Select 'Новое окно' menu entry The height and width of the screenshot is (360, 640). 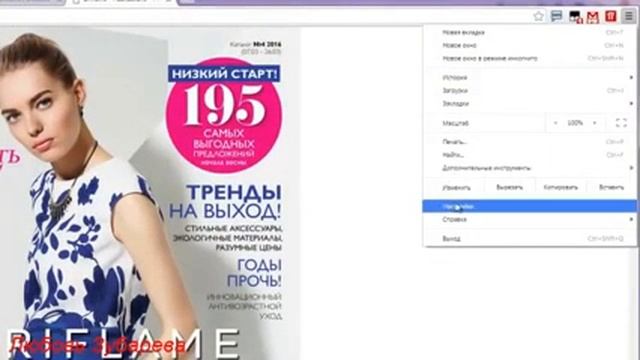tap(529, 45)
